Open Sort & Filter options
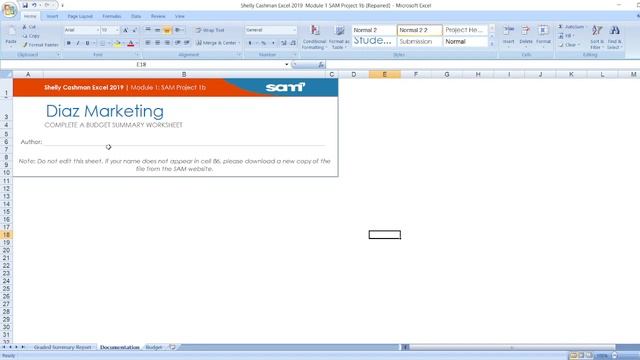 click(597, 37)
